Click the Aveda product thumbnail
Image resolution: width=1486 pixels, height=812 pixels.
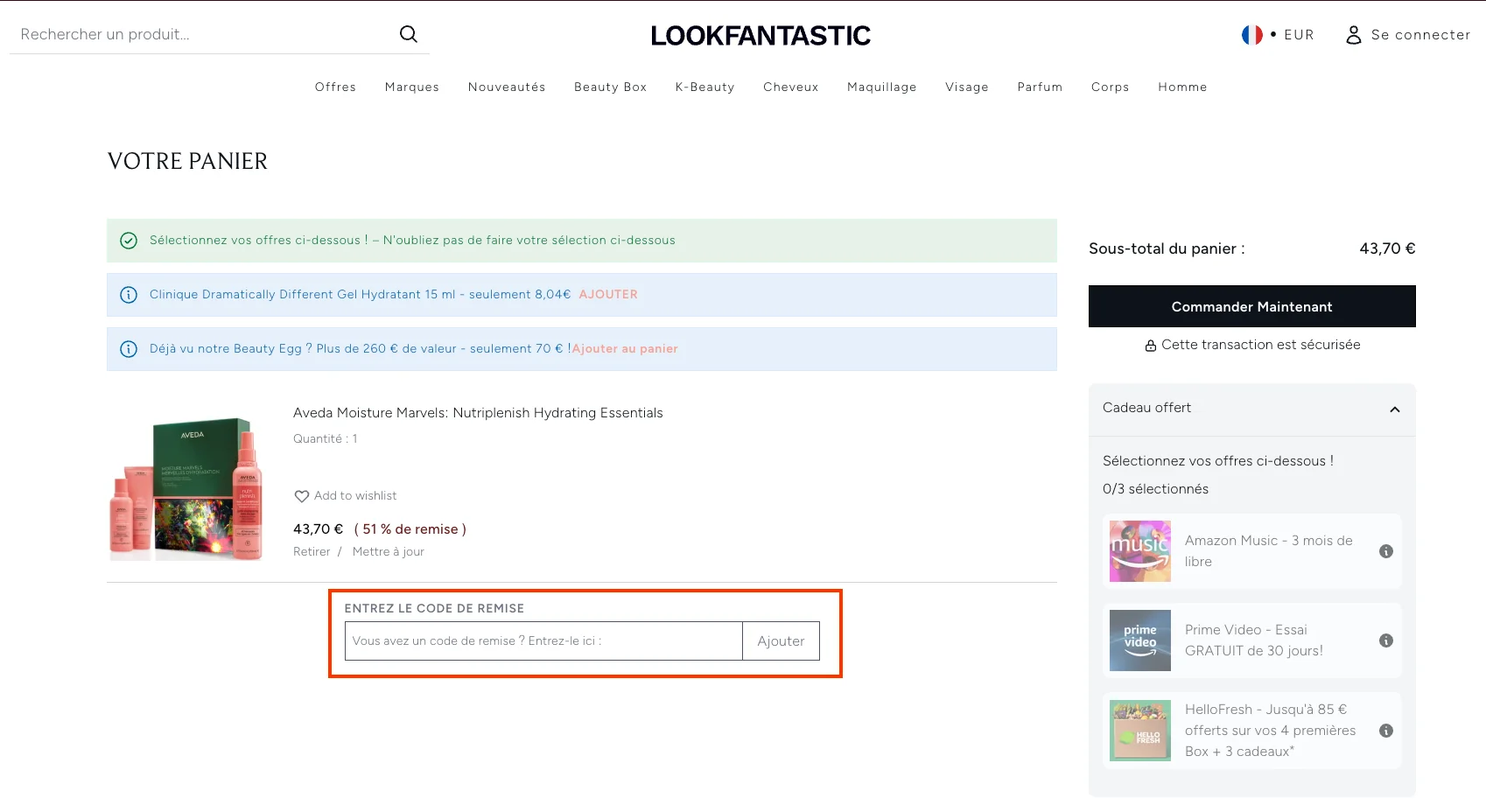coord(186,486)
